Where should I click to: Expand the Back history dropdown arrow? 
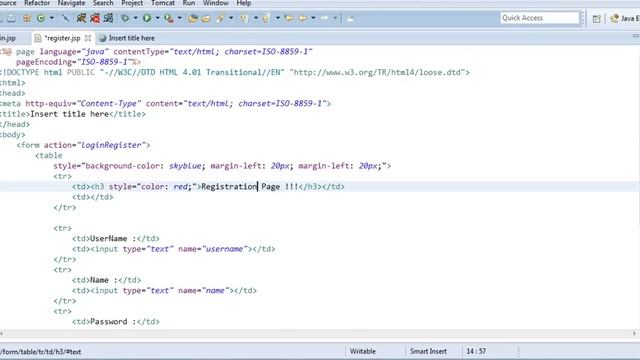click(313, 18)
